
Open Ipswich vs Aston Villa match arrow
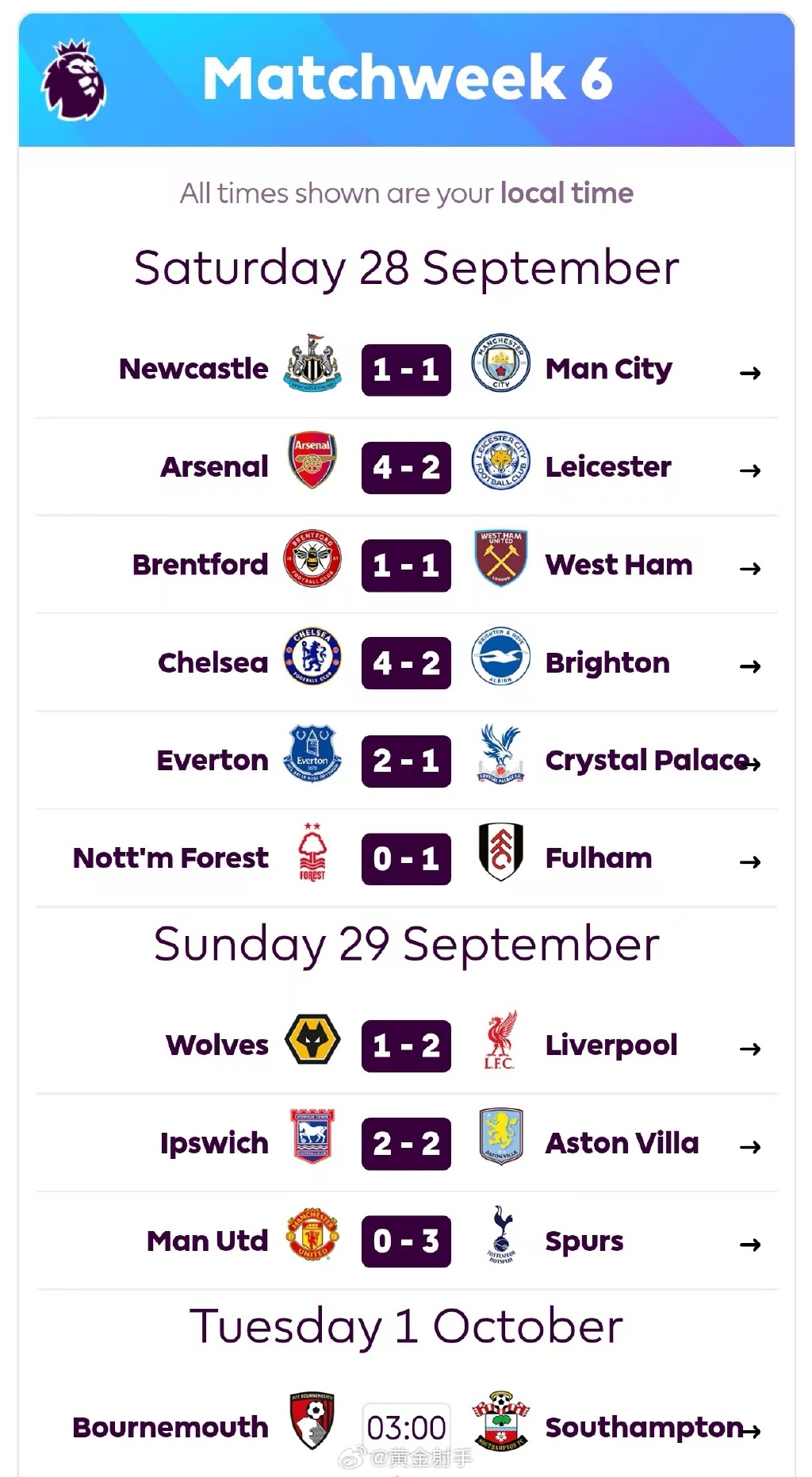(750, 1146)
